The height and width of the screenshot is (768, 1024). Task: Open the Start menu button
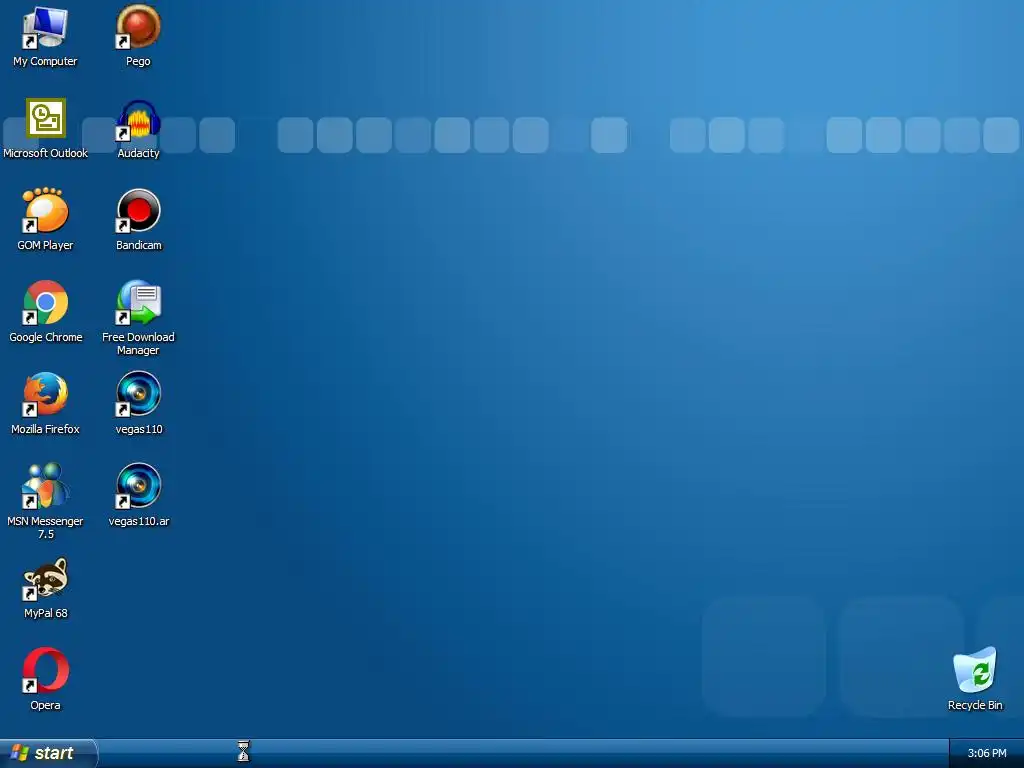click(47, 753)
